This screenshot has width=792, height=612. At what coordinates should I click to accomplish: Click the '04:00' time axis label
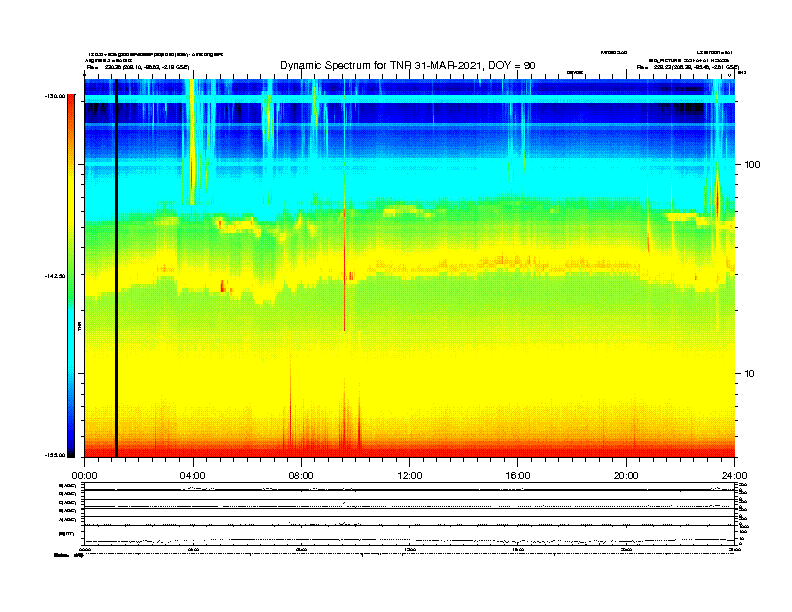pyautogui.click(x=192, y=476)
